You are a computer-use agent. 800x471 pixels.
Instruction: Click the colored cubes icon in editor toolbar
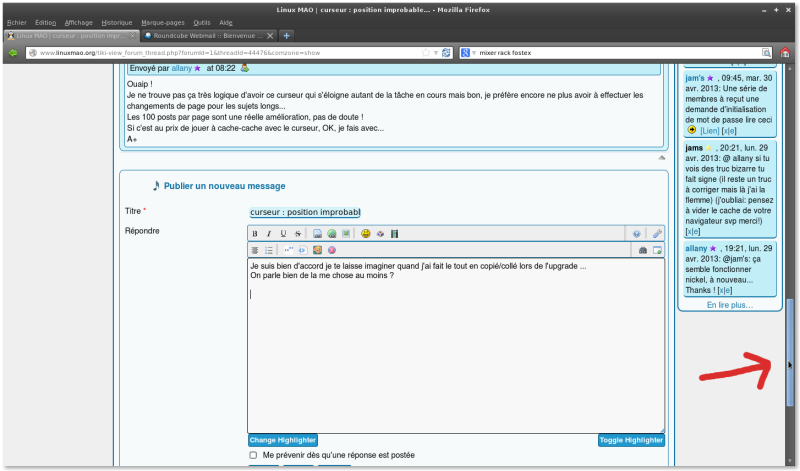380,234
